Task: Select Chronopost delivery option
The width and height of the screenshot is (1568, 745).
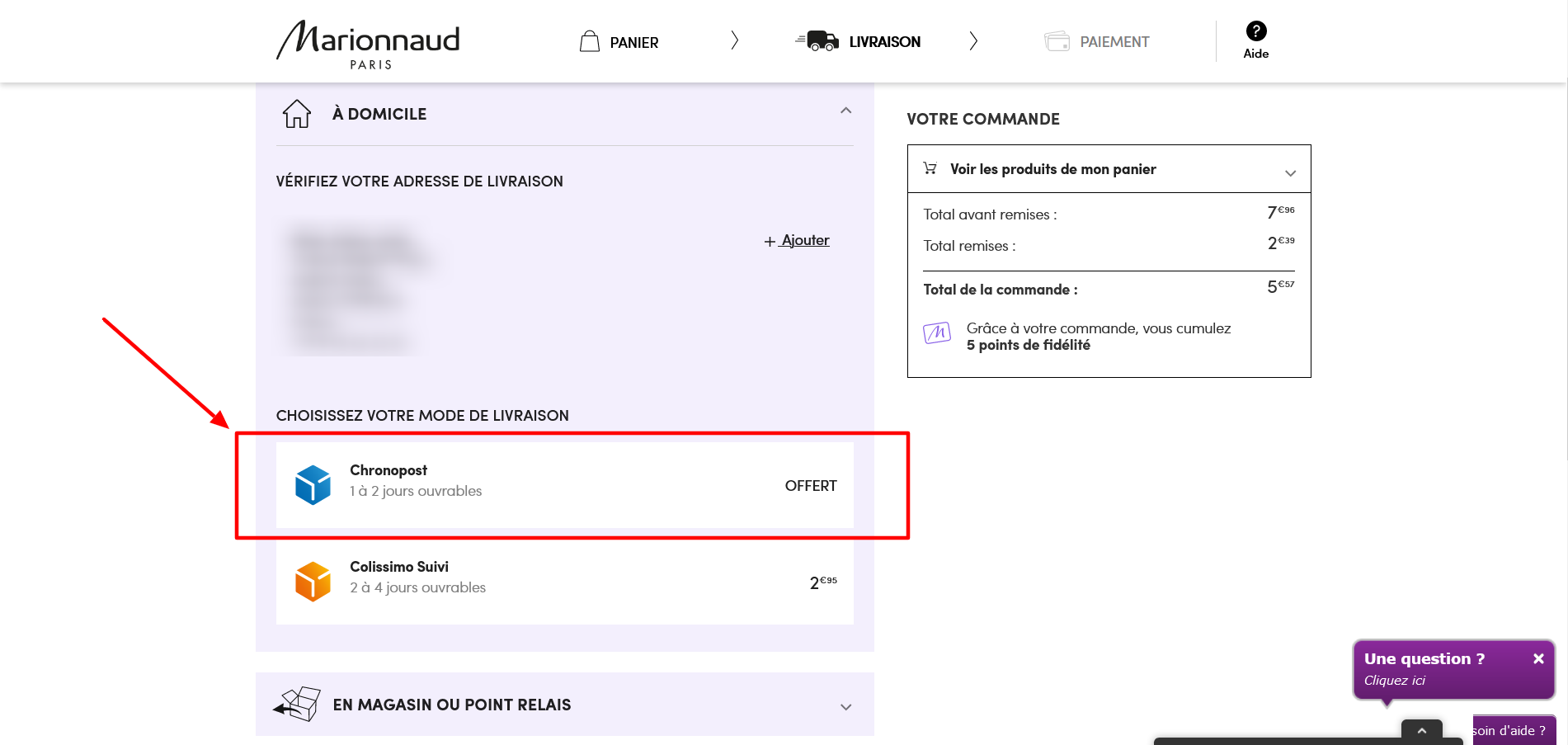Action: pos(564,484)
